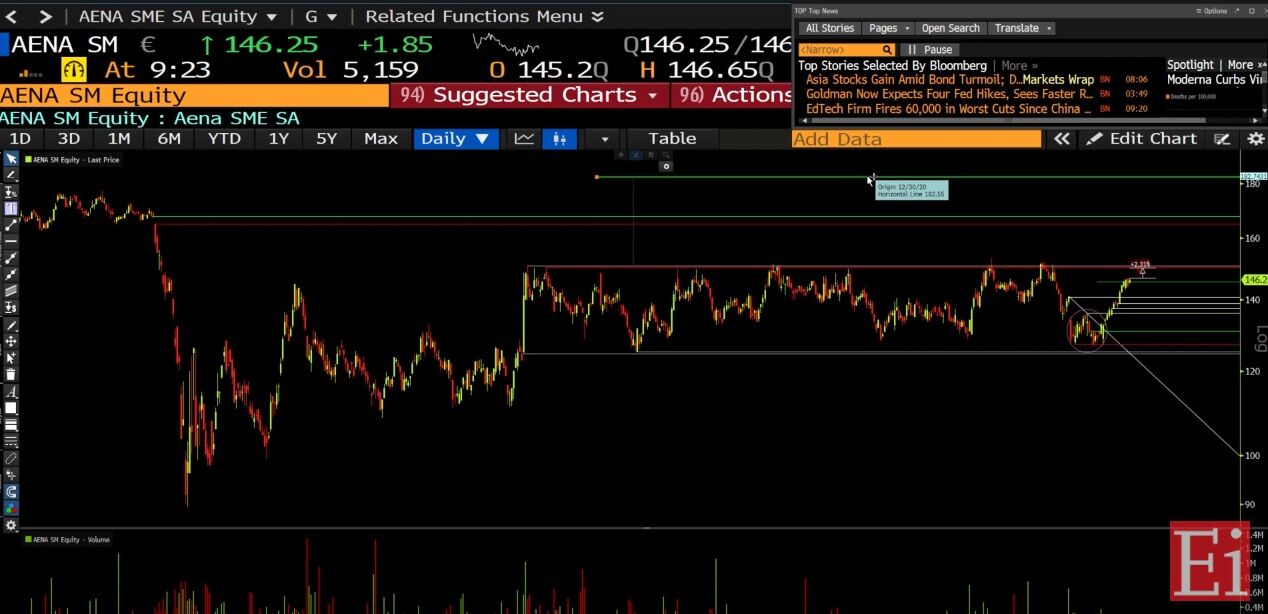The image size is (1268, 614).
Task: Set range to 1M
Action: tap(119, 139)
